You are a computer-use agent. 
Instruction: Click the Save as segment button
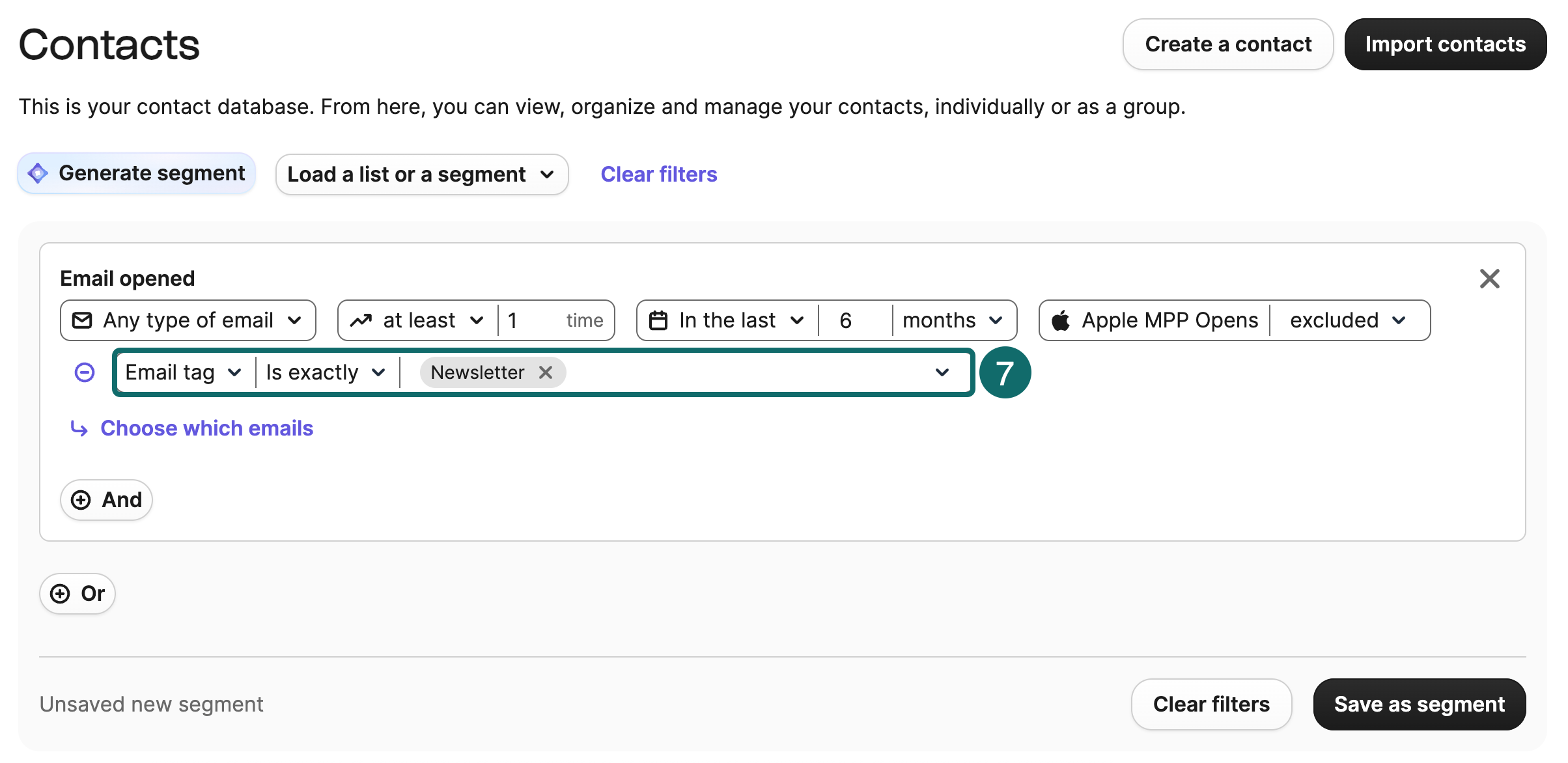(1419, 704)
